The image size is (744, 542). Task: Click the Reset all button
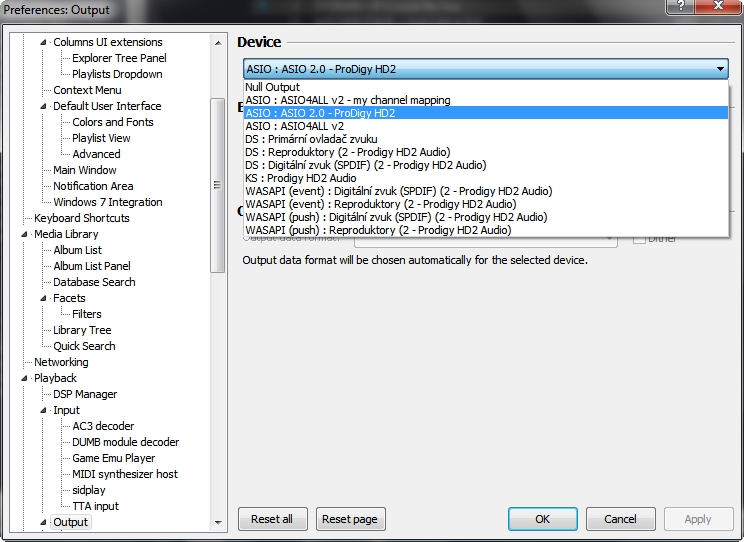[272, 519]
